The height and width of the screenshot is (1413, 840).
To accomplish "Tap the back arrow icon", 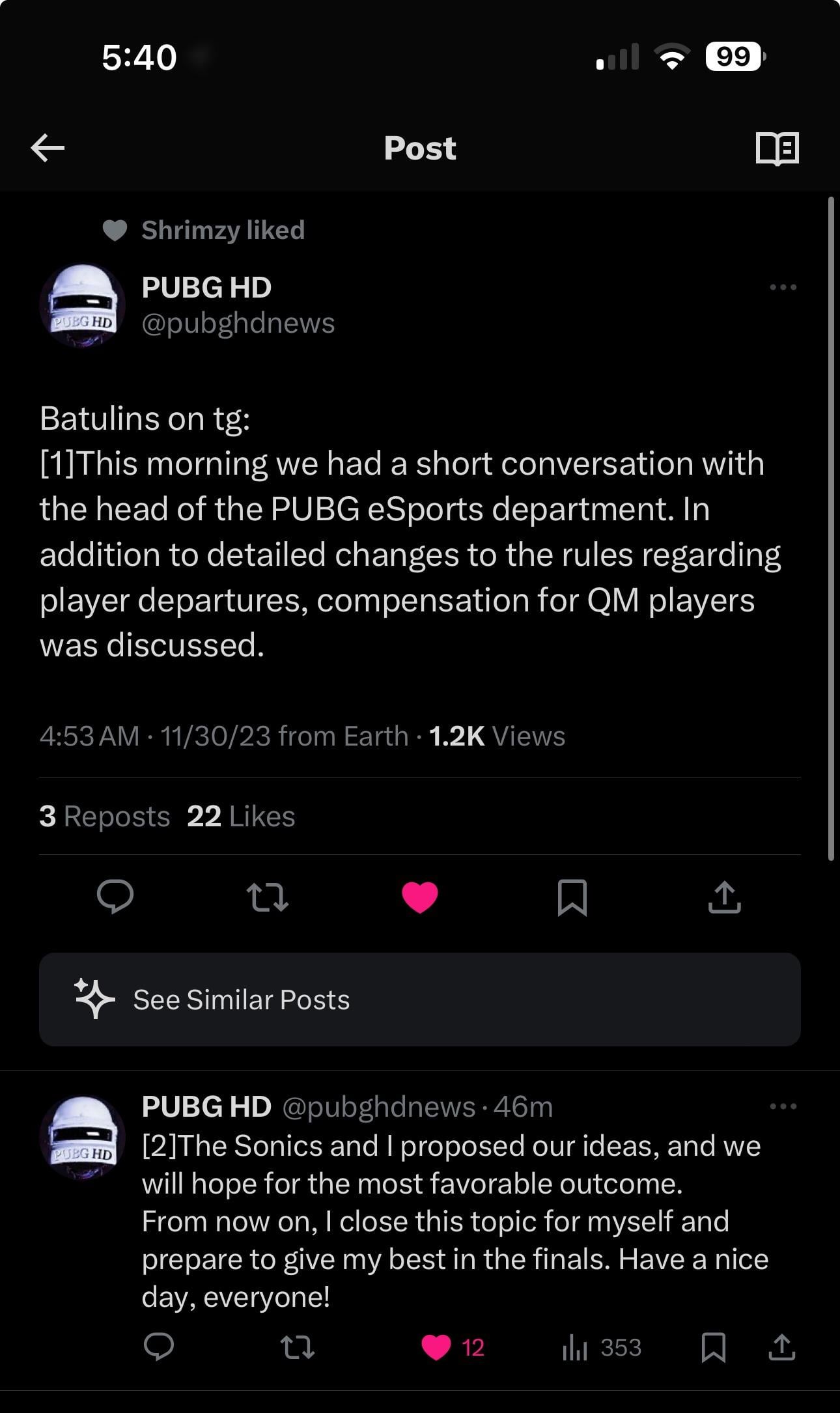I will 48,148.
